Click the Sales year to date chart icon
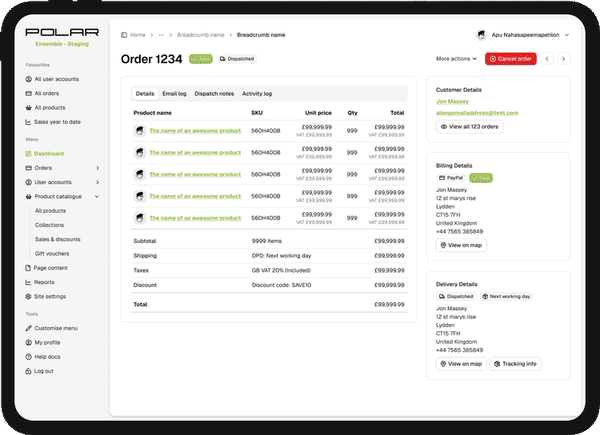 point(28,122)
